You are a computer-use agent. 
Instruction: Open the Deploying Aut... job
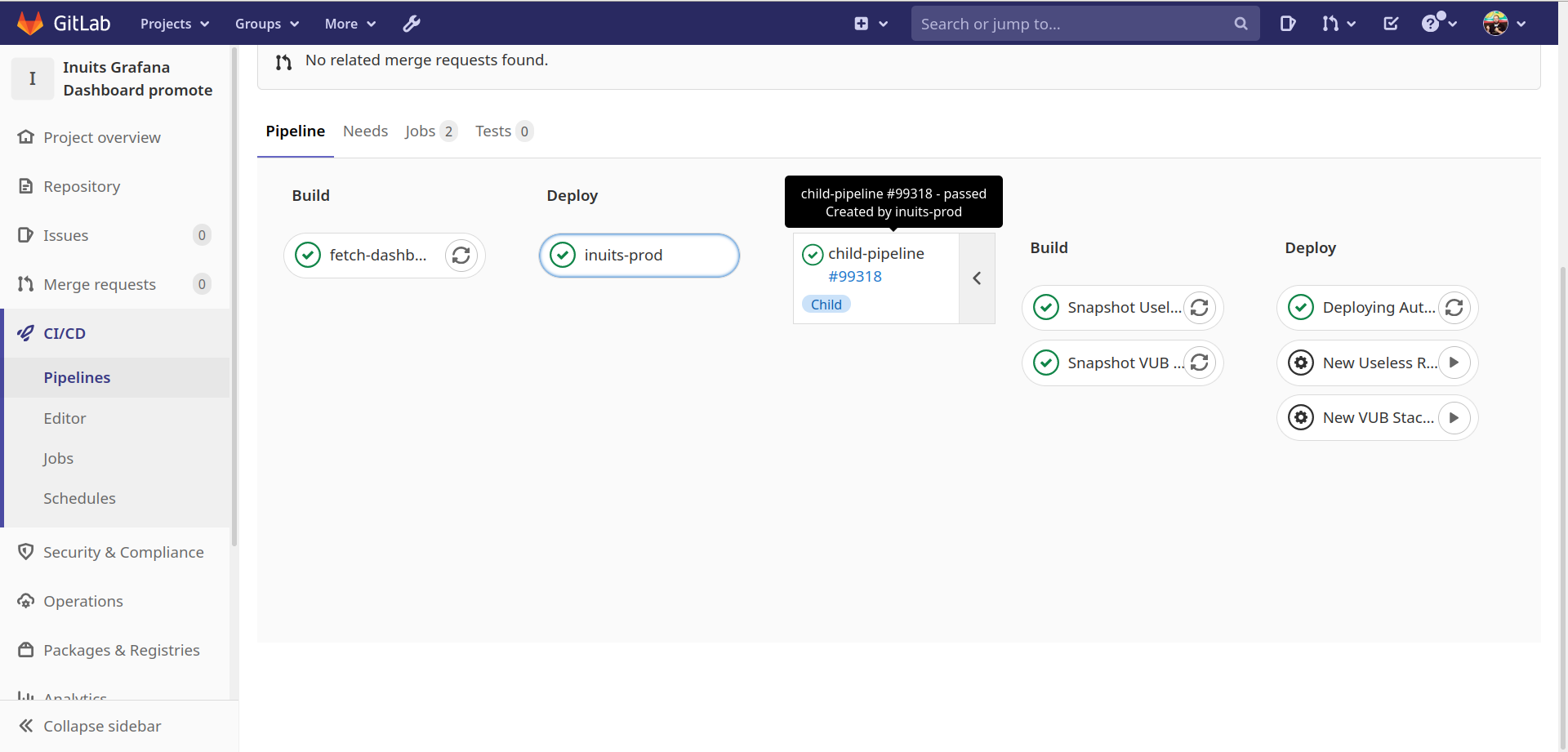(1379, 308)
